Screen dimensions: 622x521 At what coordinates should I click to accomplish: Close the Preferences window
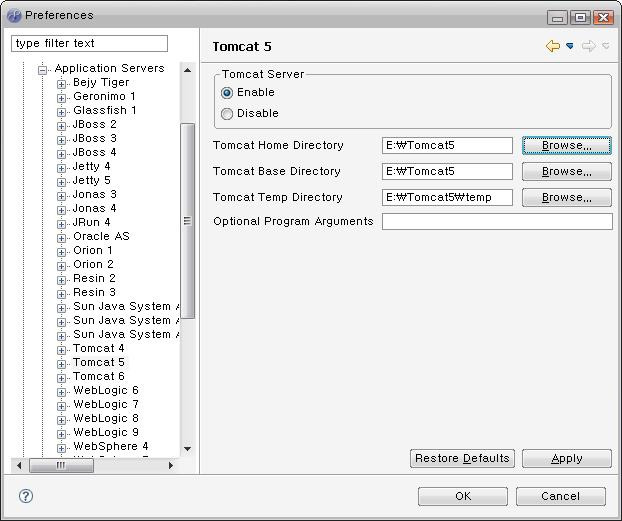603,17
